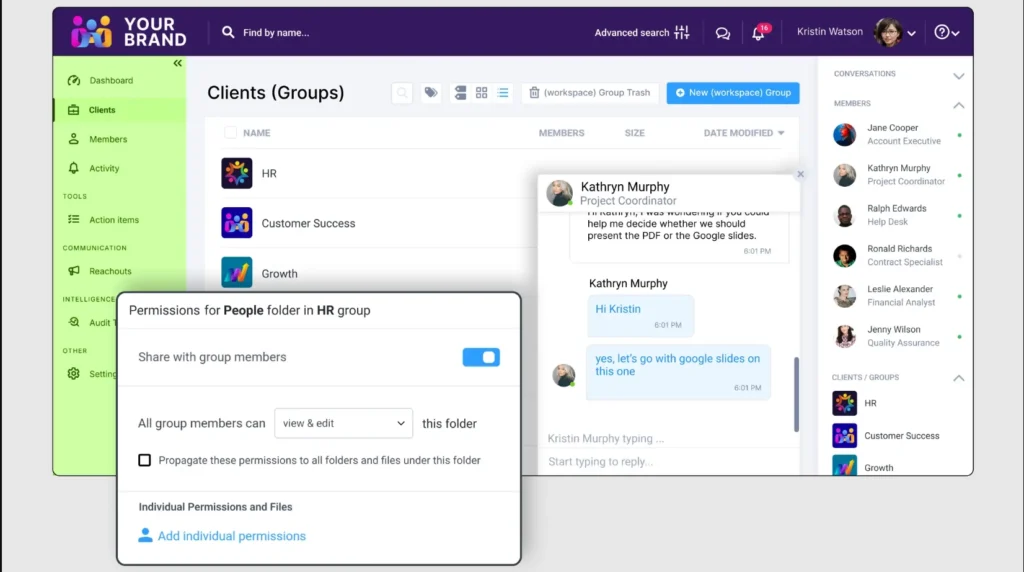
Task: Toggle Share with group members switch
Action: pyautogui.click(x=481, y=357)
